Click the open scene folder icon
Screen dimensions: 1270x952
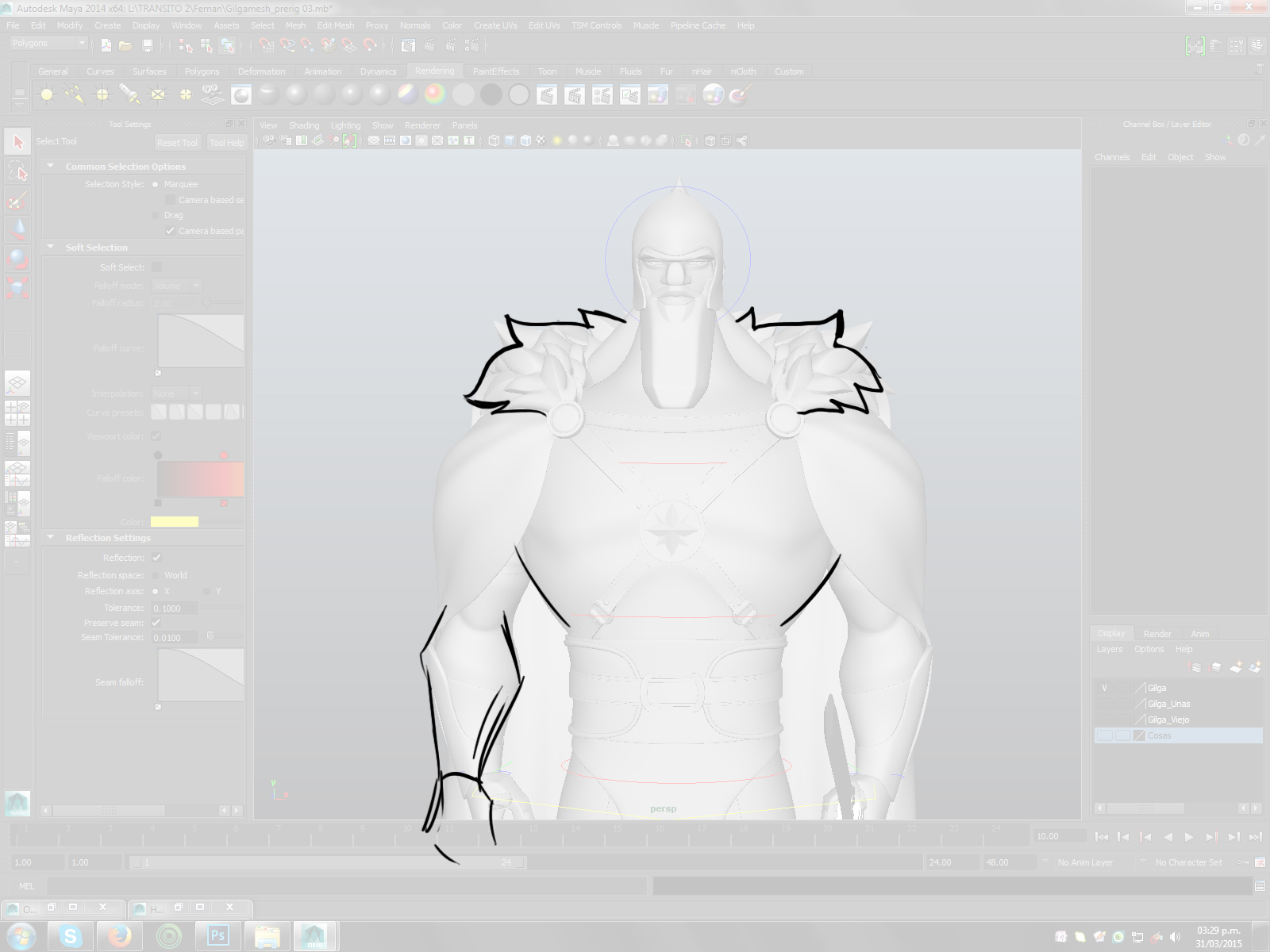pyautogui.click(x=125, y=46)
